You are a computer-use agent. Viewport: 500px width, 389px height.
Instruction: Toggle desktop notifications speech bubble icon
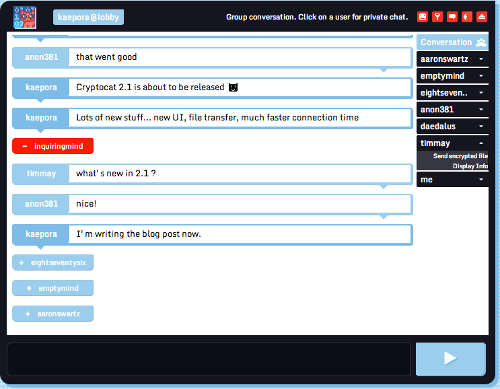pyautogui.click(x=452, y=17)
